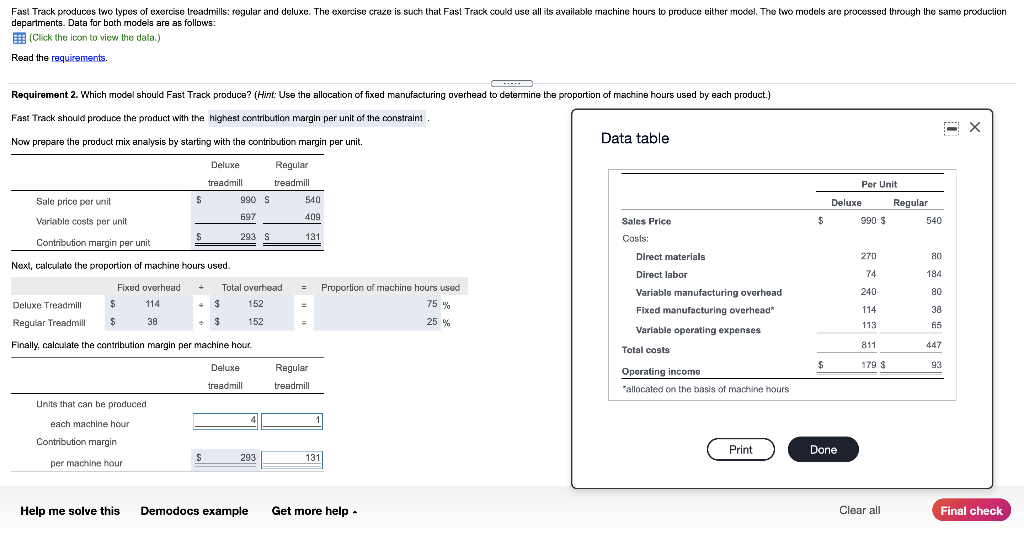Open the highest contribution margin answer dropdown
This screenshot has height=534, width=1024.
pyautogui.click(x=317, y=118)
